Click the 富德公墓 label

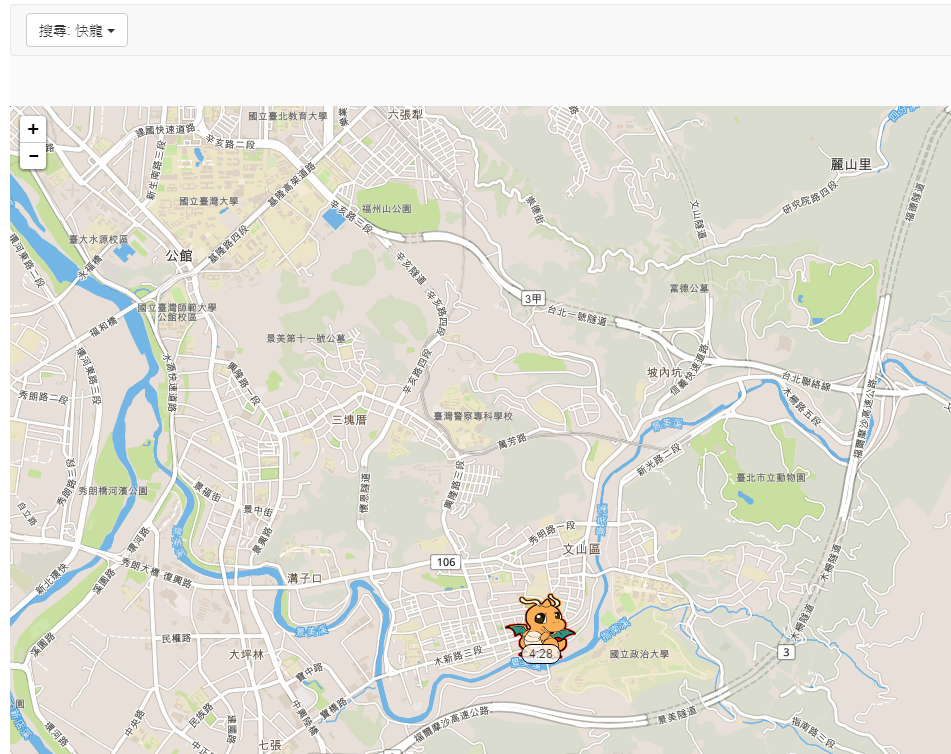click(689, 288)
